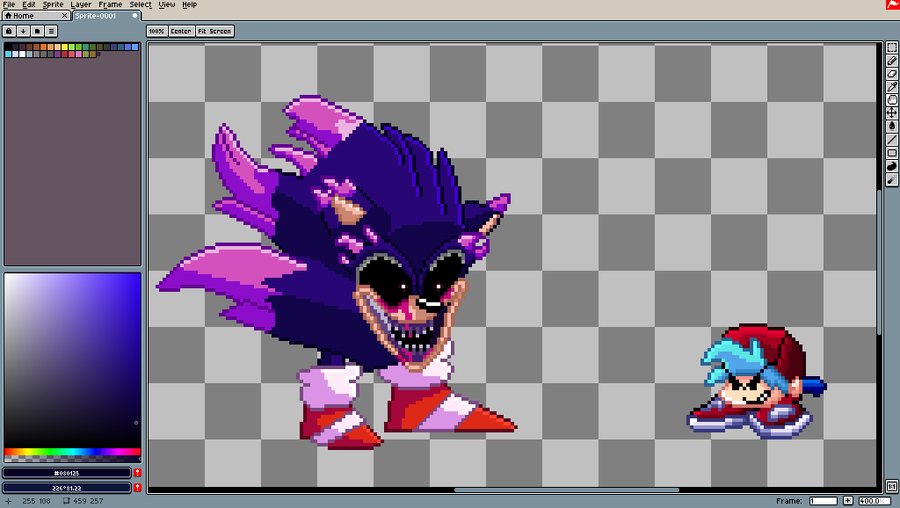
Task: Click the foreground color hex field #000125
Action: 67,473
